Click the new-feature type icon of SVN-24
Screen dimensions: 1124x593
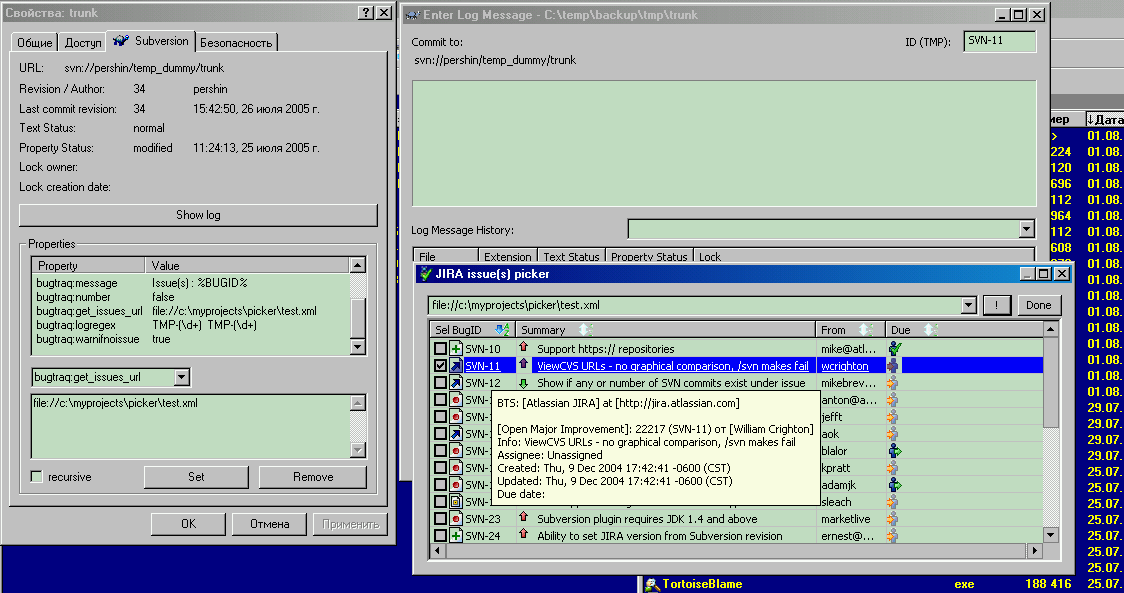pos(456,536)
